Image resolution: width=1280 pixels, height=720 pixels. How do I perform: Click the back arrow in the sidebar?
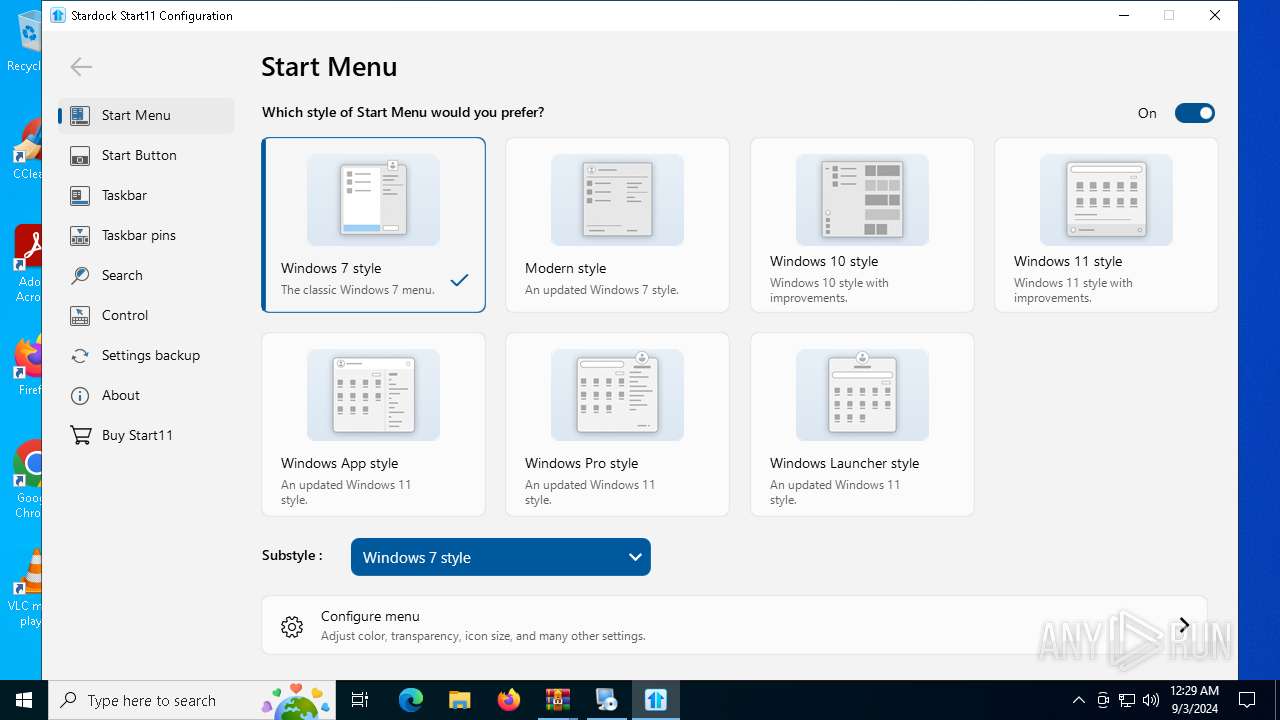81,67
